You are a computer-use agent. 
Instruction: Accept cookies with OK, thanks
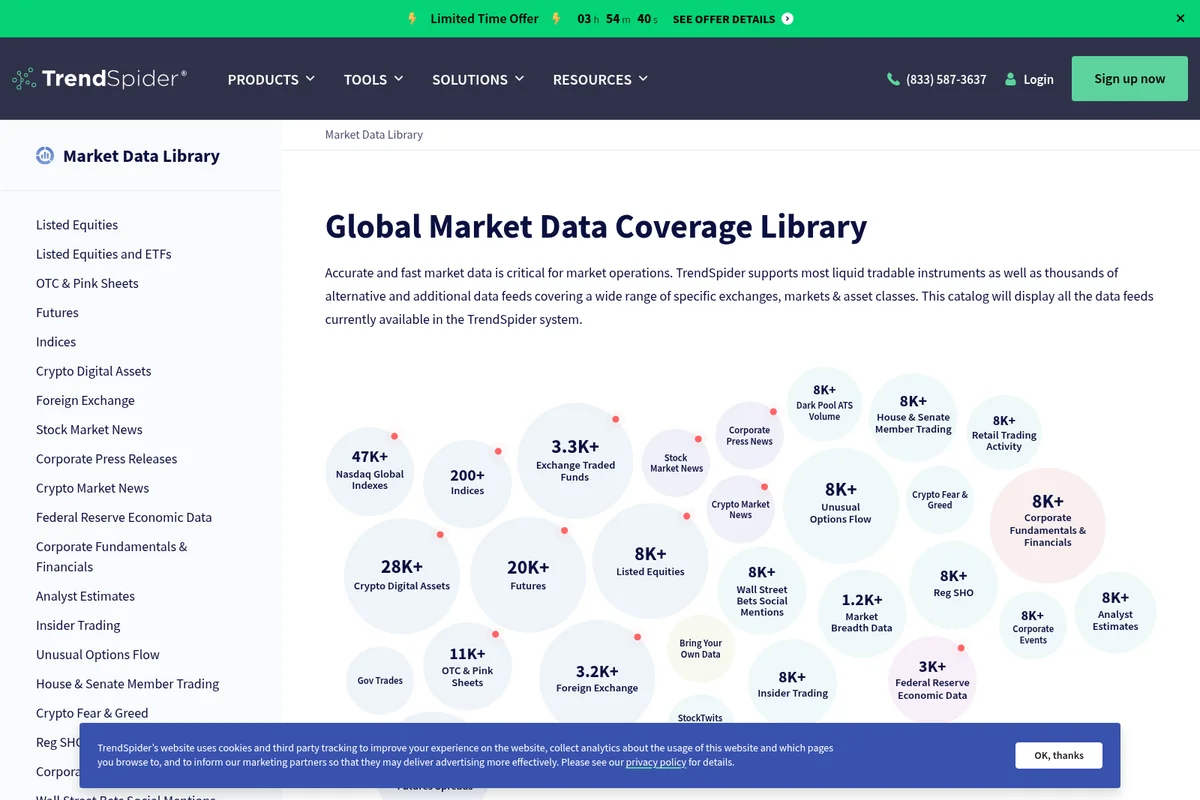click(x=1058, y=755)
